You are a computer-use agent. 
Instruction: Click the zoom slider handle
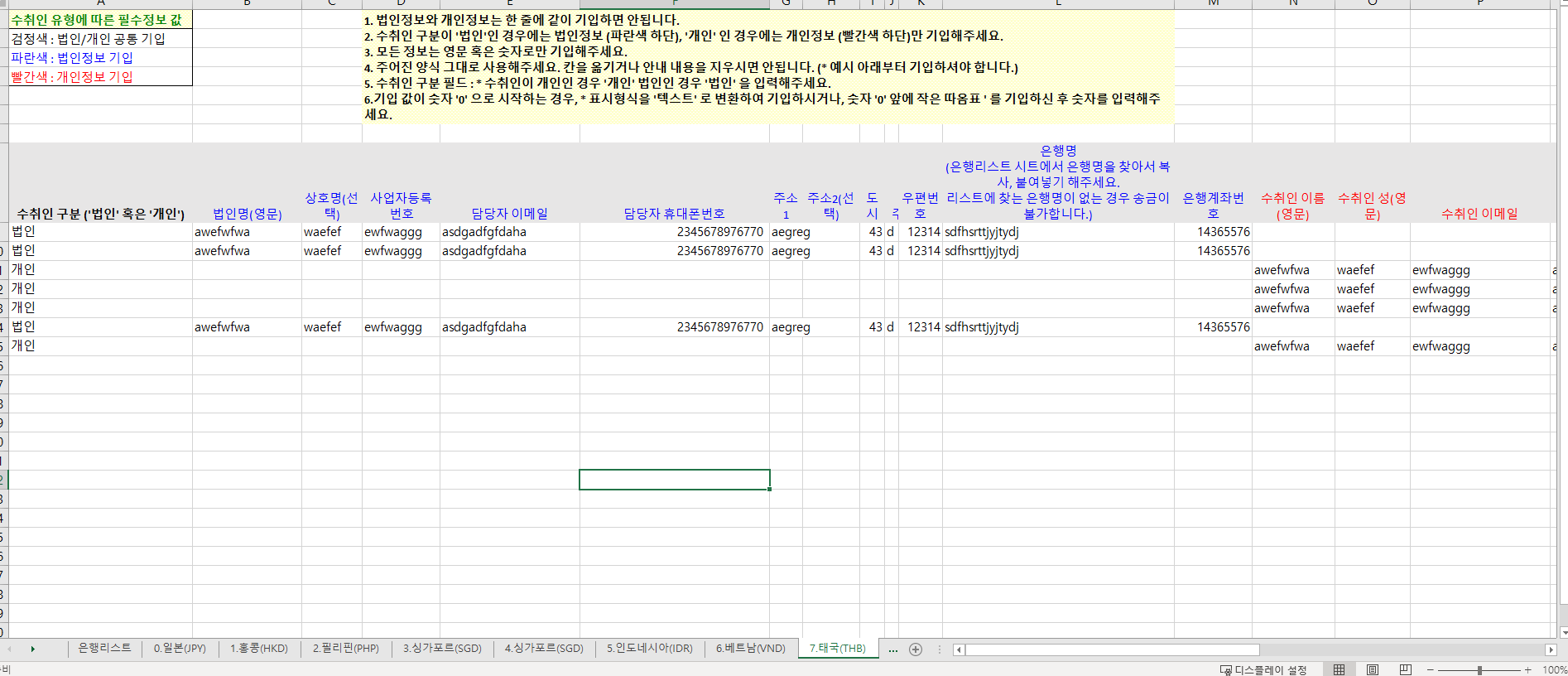coord(1479,669)
